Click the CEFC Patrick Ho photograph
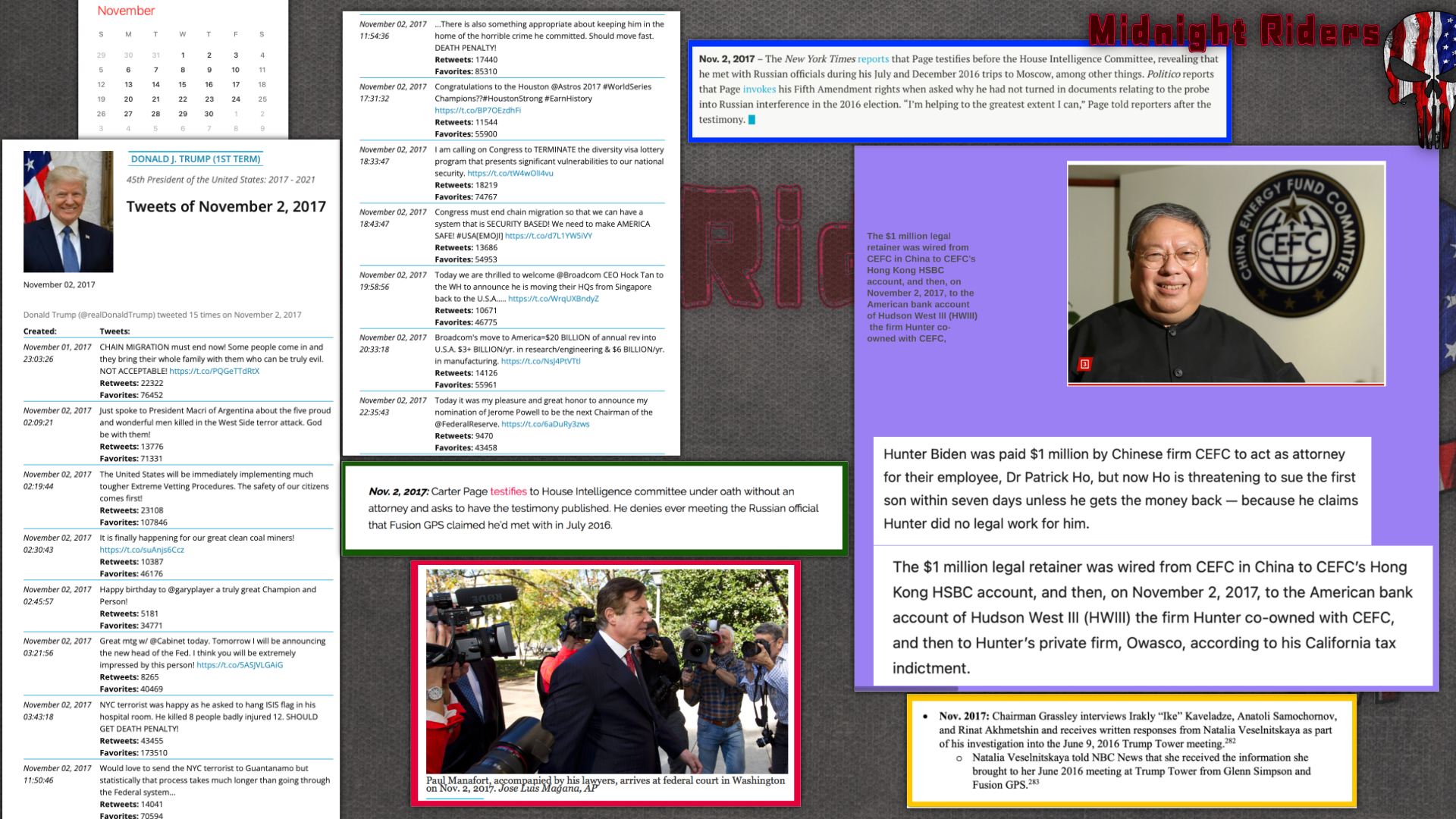 [1225, 273]
